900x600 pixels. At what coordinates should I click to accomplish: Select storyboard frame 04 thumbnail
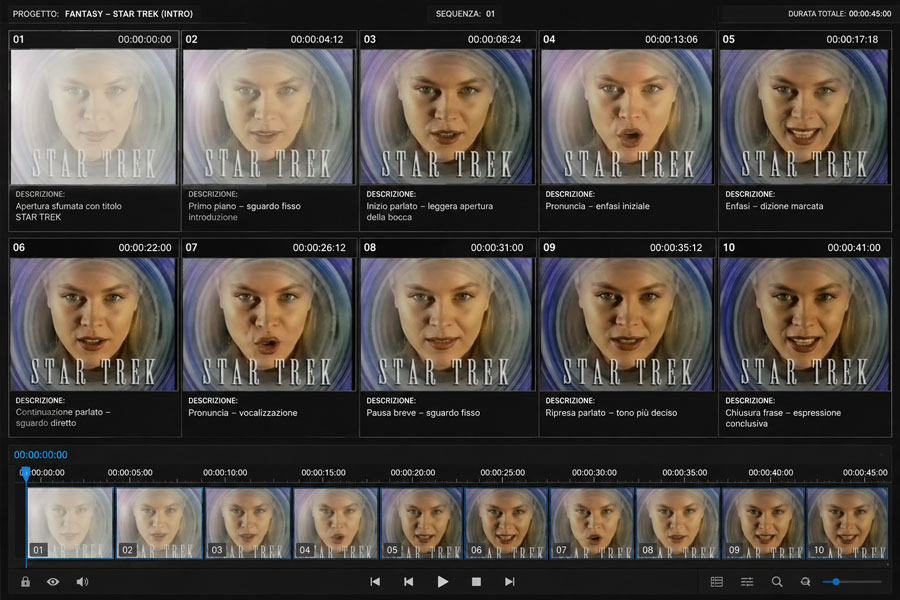[626, 117]
